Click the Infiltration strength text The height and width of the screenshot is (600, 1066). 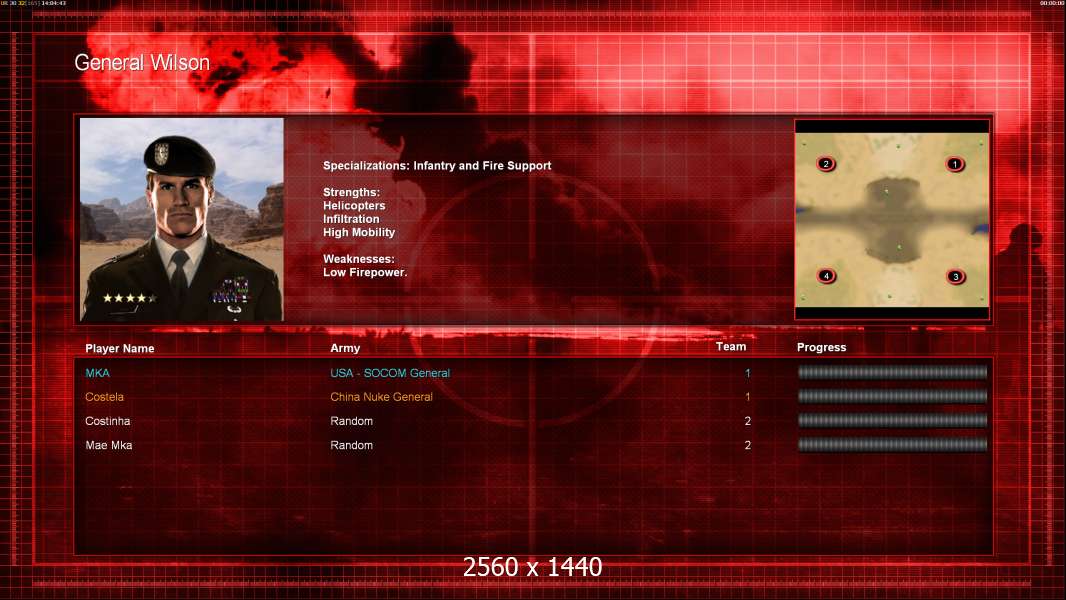coord(351,219)
